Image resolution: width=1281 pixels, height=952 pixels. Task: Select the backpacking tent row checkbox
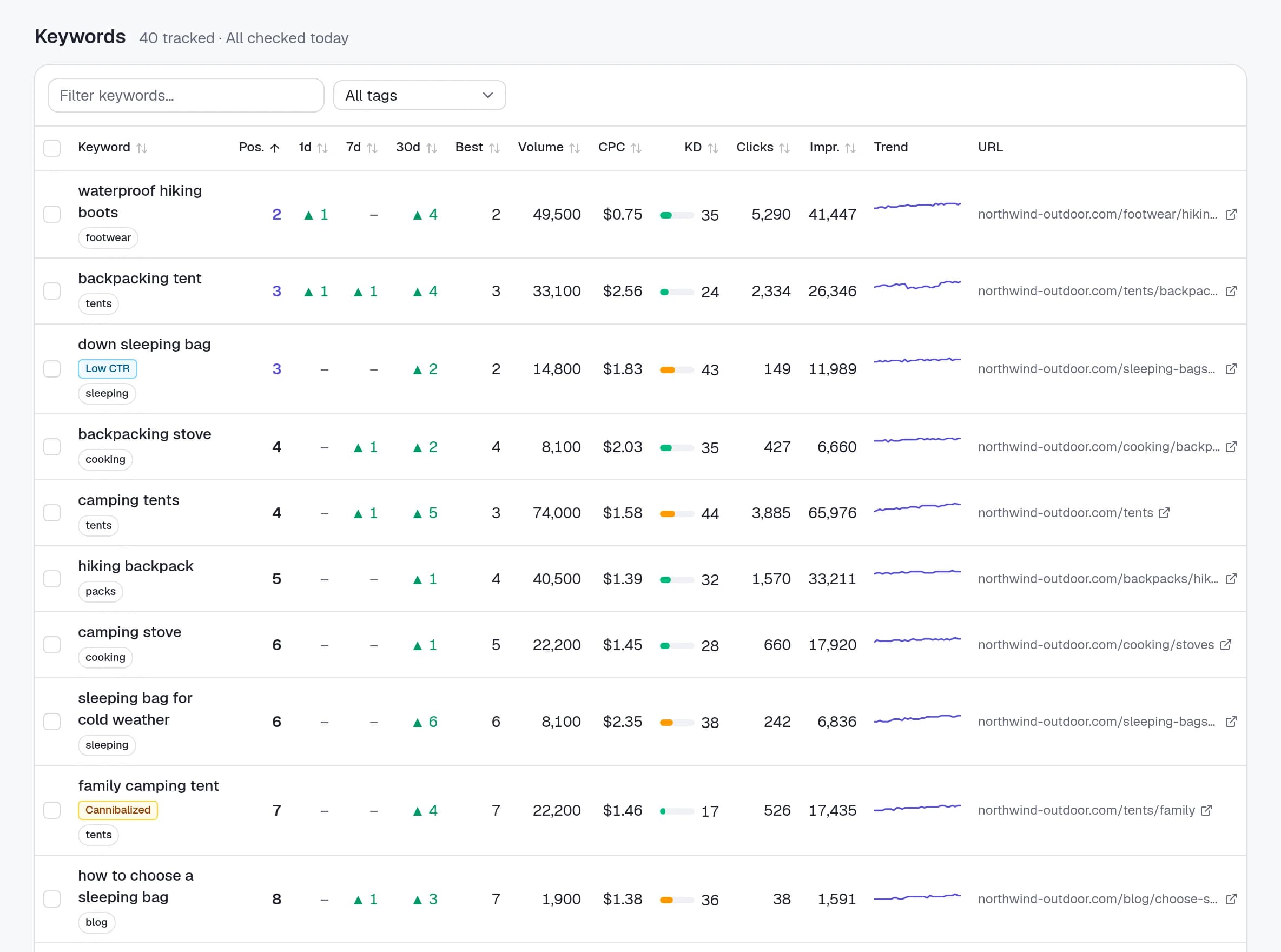pyautogui.click(x=52, y=291)
